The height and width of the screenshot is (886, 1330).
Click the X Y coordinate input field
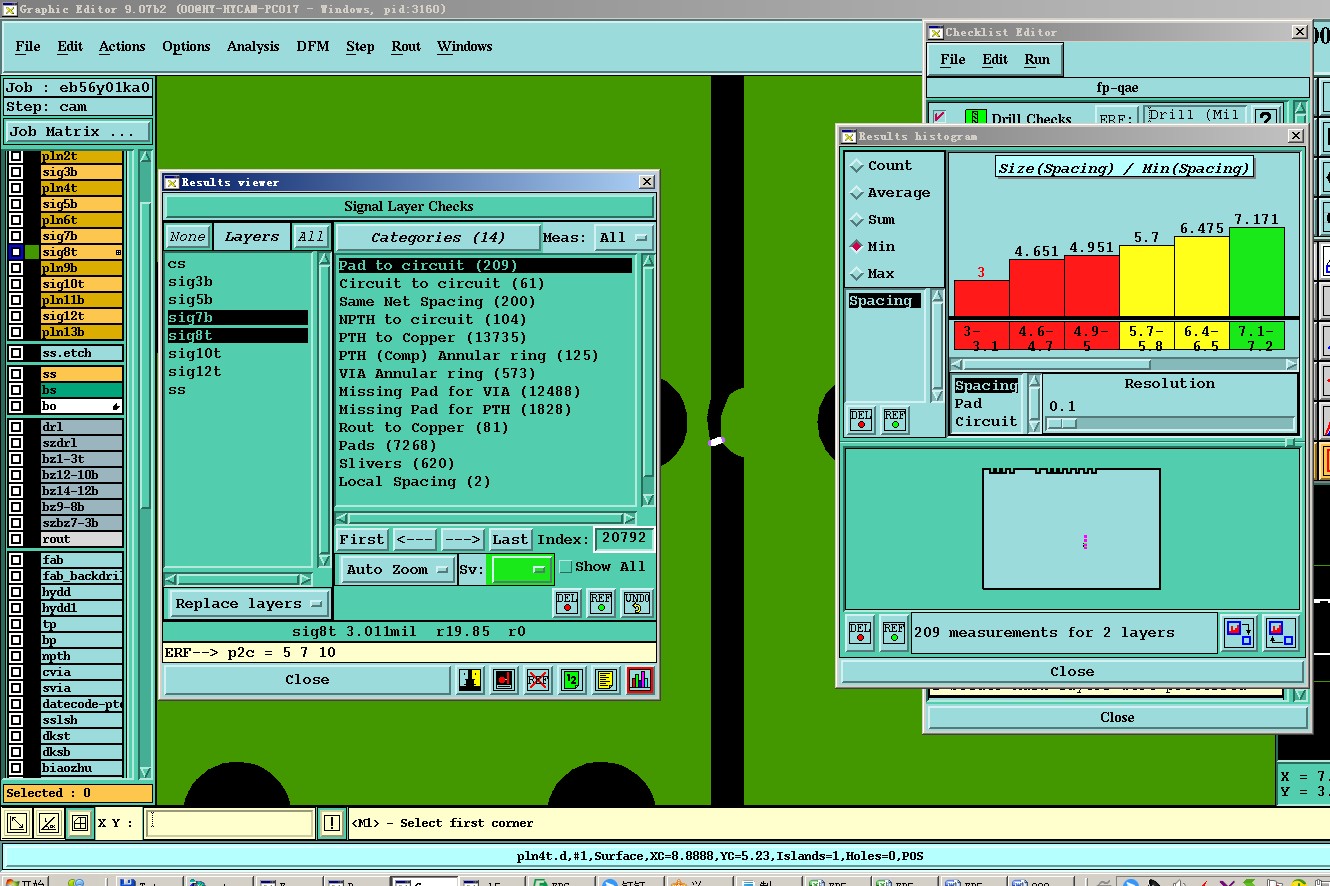point(230,824)
